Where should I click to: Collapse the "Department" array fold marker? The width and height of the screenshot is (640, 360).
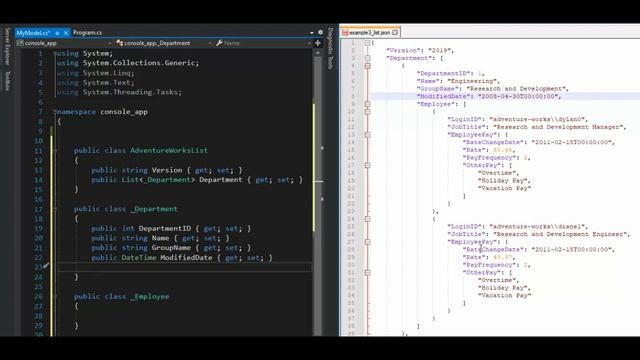[367, 58]
